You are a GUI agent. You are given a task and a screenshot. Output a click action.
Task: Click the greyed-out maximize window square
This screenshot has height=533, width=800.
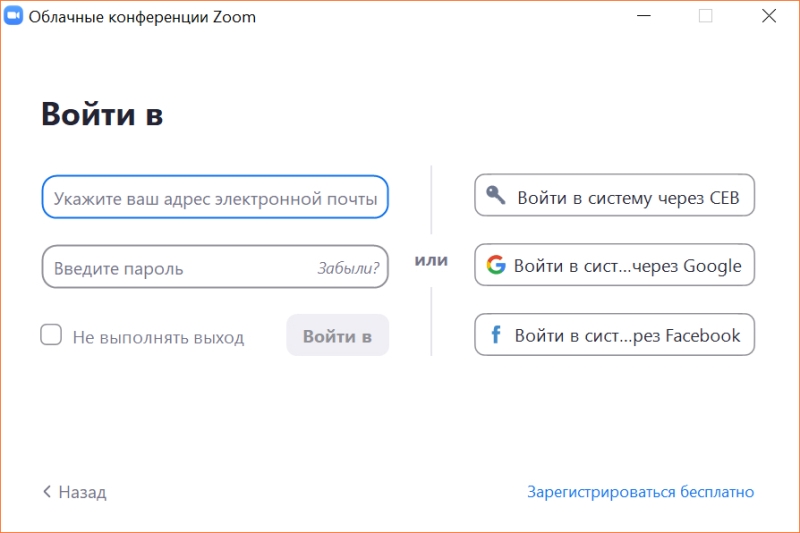pos(706,16)
